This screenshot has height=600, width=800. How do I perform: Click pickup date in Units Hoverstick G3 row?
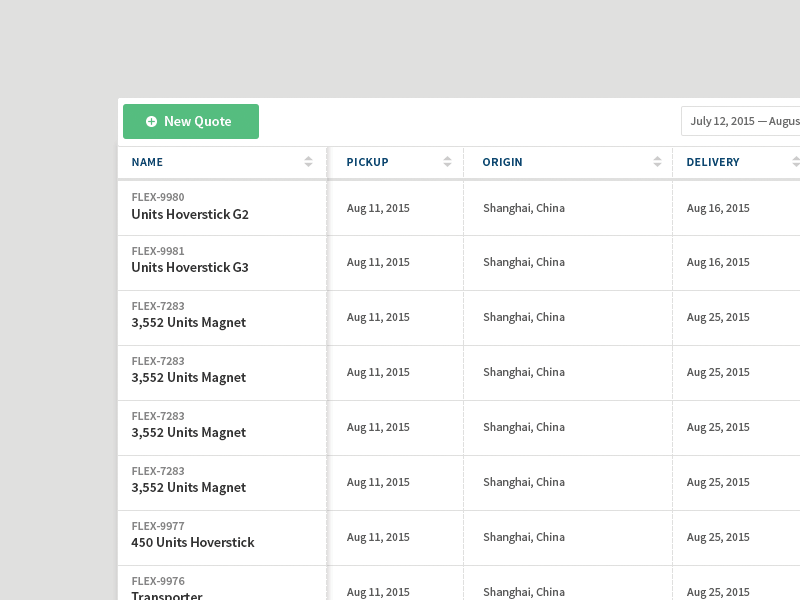(378, 262)
